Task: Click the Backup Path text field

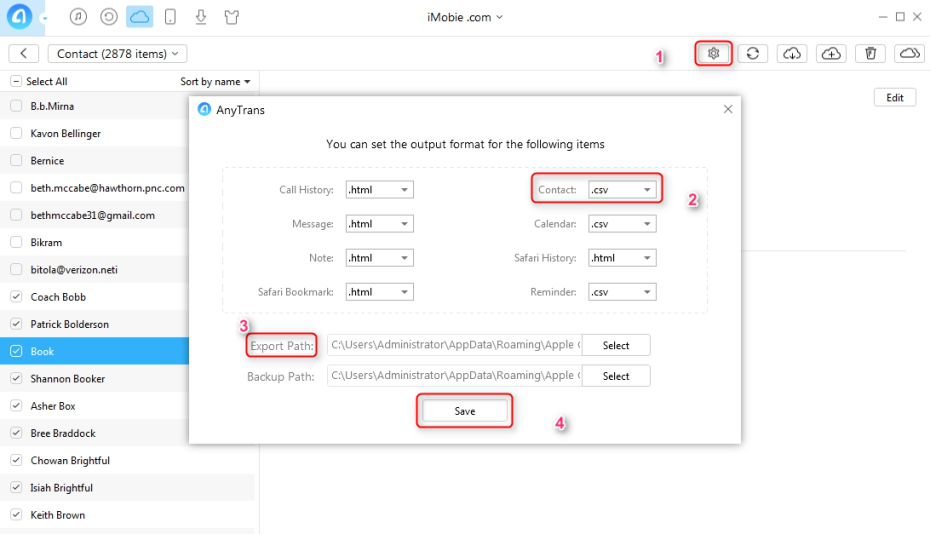Action: pyautogui.click(x=455, y=376)
